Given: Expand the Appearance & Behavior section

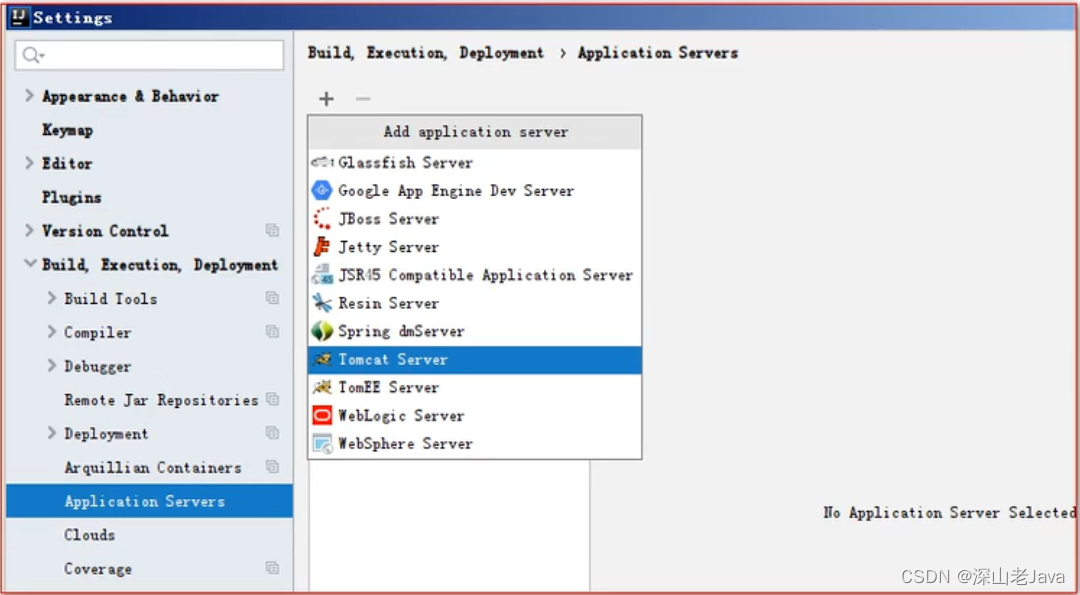Looking at the screenshot, I should (x=29, y=96).
